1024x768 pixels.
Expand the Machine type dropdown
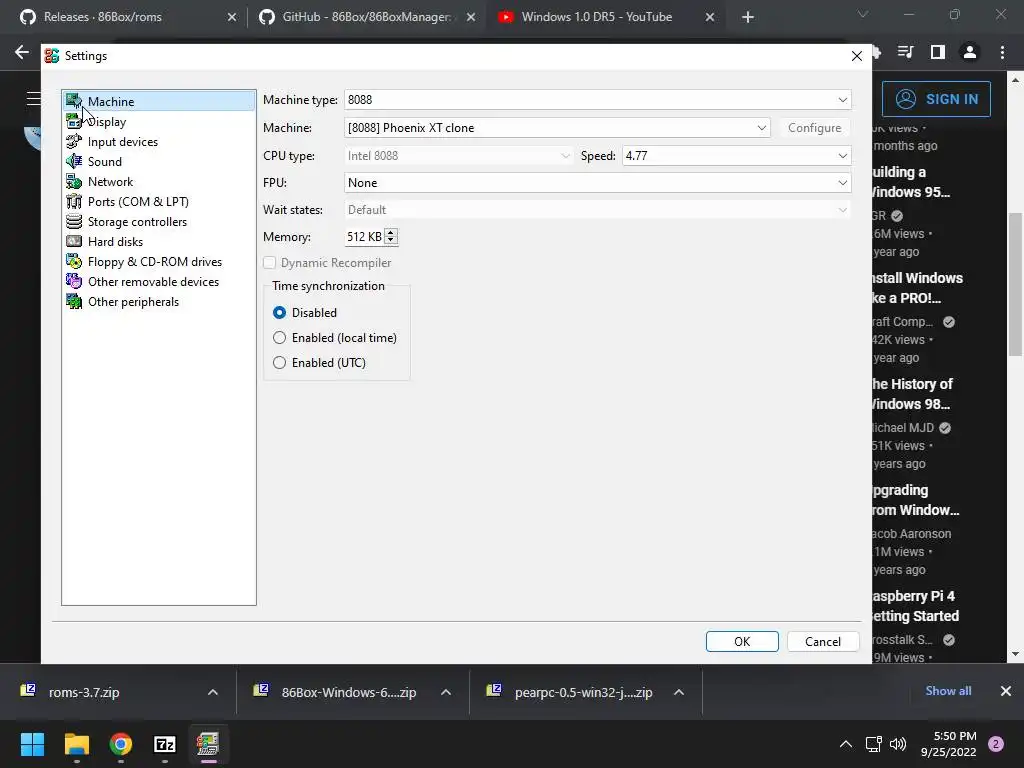[598, 100]
